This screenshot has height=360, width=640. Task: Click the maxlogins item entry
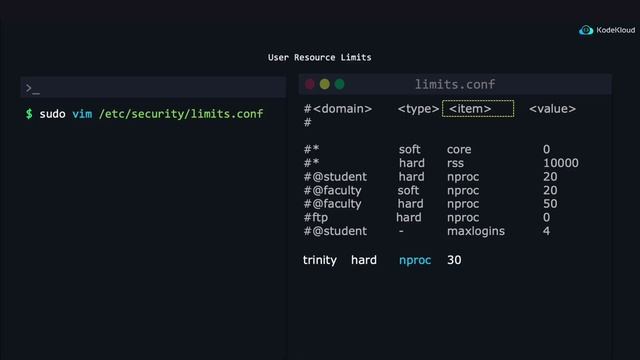pos(476,231)
